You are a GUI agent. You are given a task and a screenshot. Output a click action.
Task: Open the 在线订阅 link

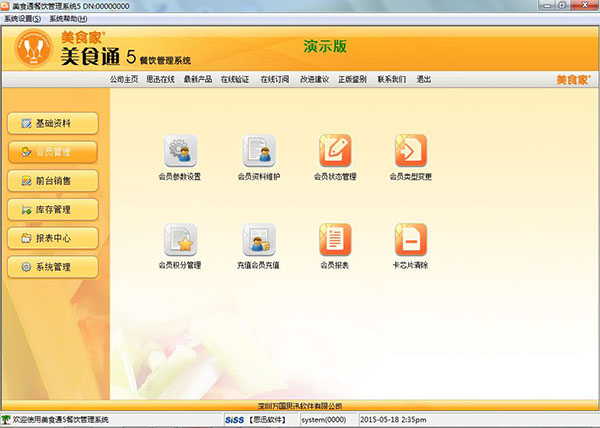(x=275, y=79)
